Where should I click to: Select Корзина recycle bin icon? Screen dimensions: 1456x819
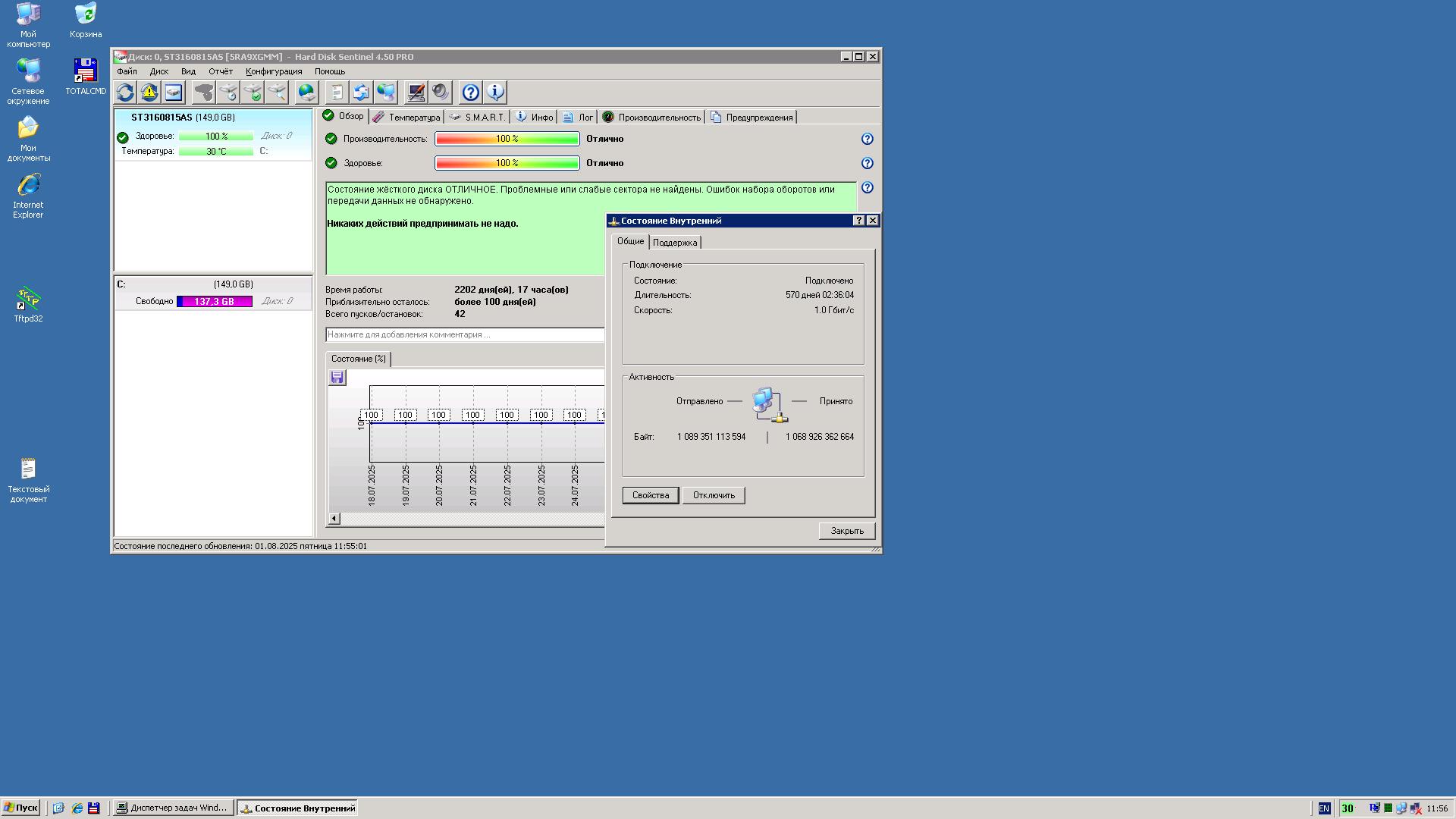coord(86,20)
